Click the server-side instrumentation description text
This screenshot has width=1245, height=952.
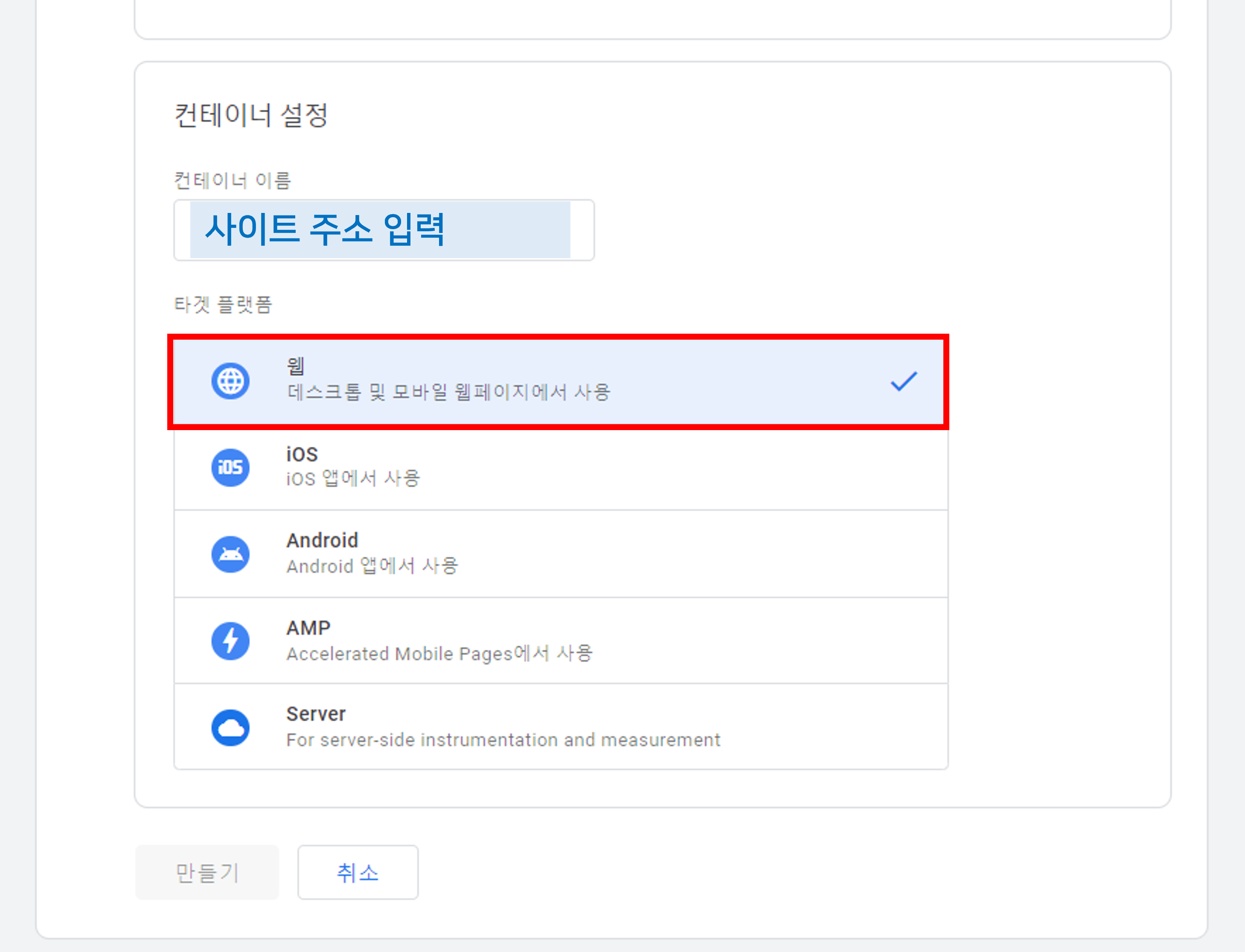[x=503, y=740]
